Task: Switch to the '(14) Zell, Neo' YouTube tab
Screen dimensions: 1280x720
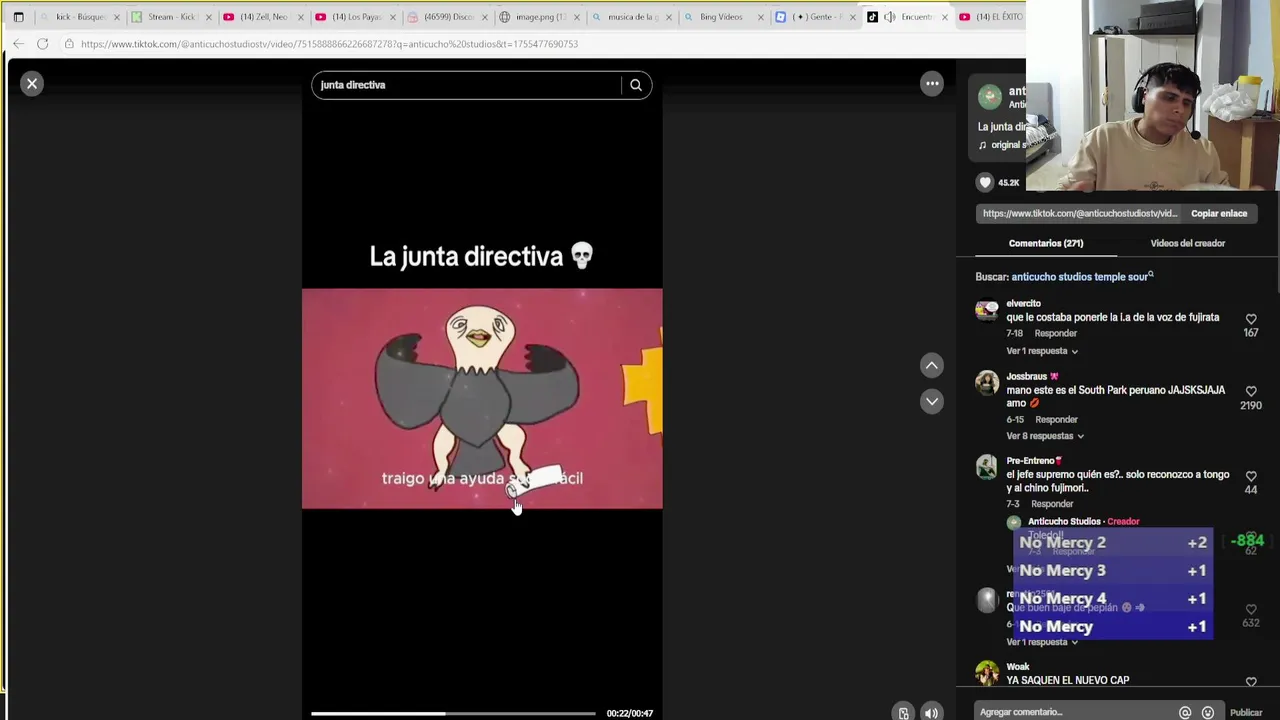Action: pos(263,17)
